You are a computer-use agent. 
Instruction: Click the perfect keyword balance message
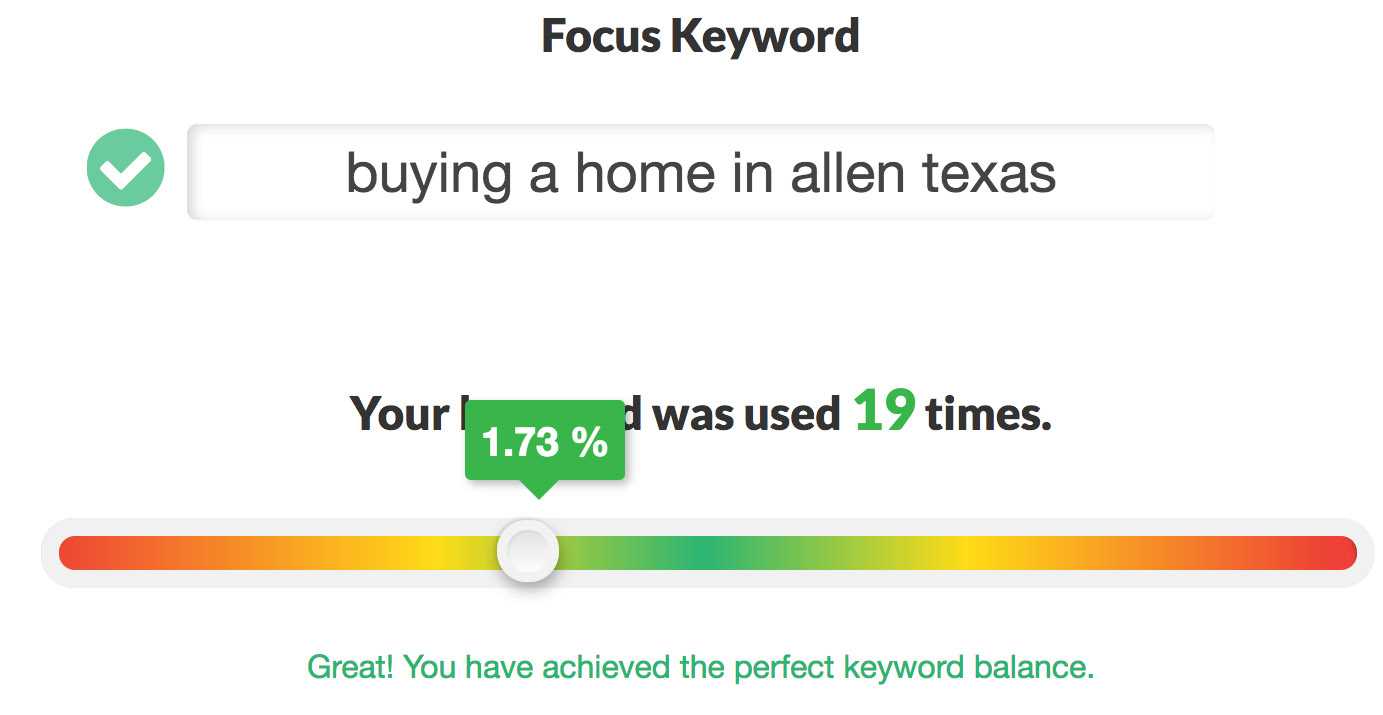coord(700,667)
